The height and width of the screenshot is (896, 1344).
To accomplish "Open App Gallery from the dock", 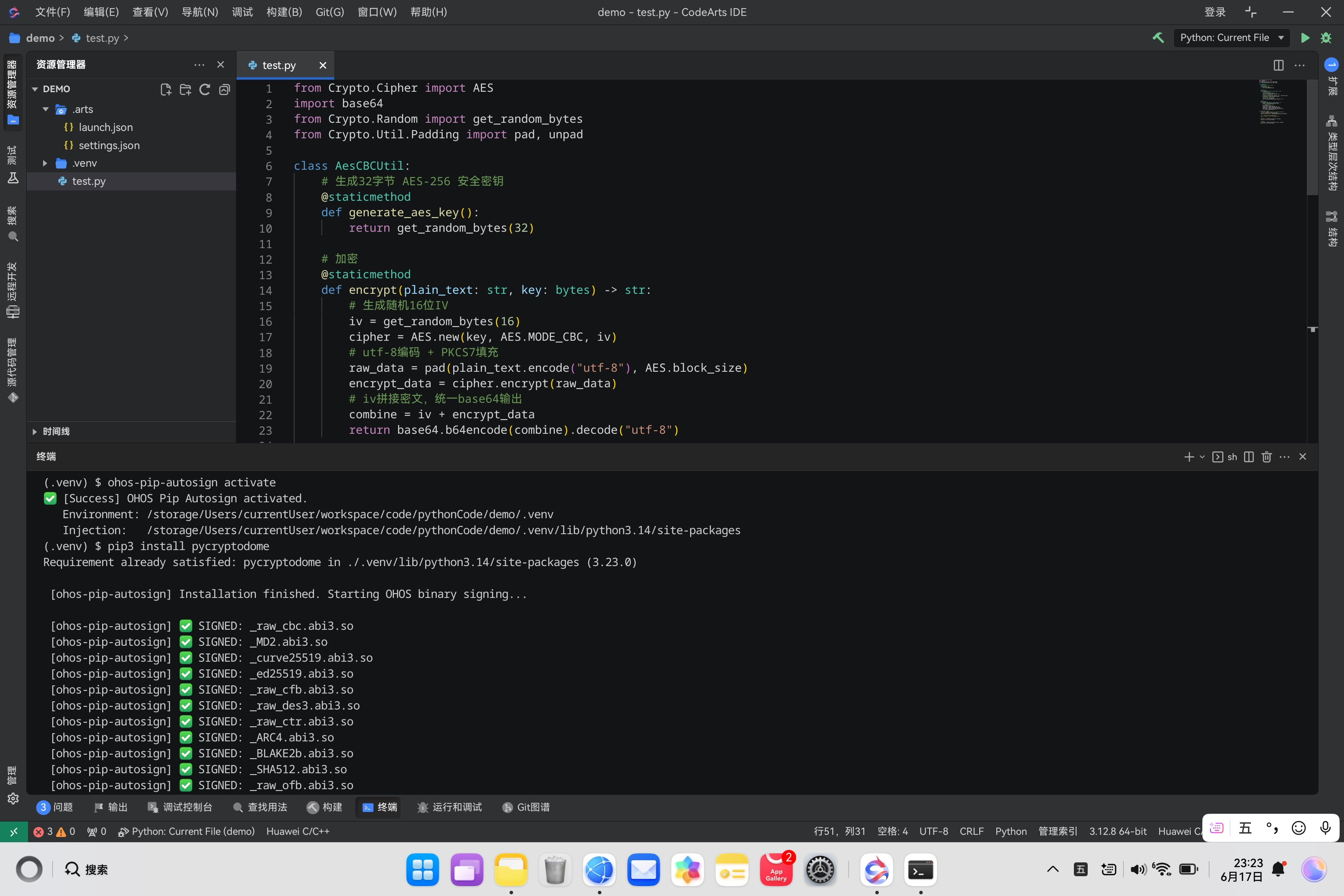I will tap(776, 870).
